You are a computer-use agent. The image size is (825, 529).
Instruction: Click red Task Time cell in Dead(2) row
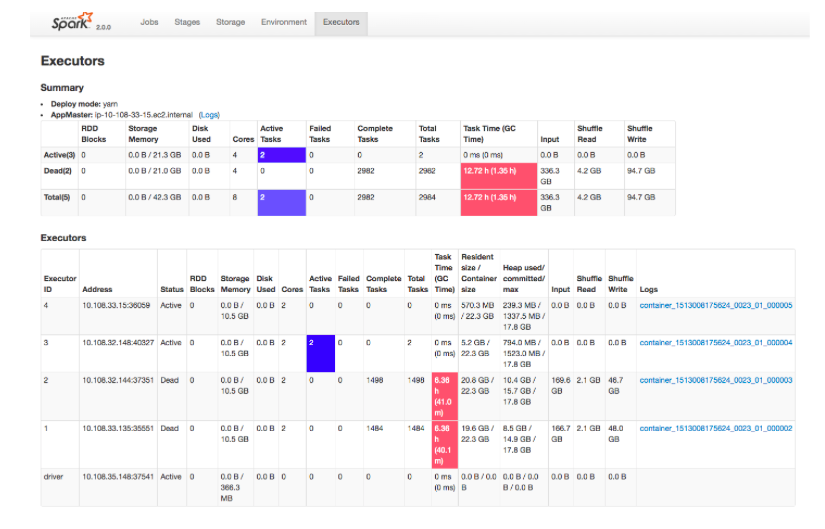(x=499, y=176)
